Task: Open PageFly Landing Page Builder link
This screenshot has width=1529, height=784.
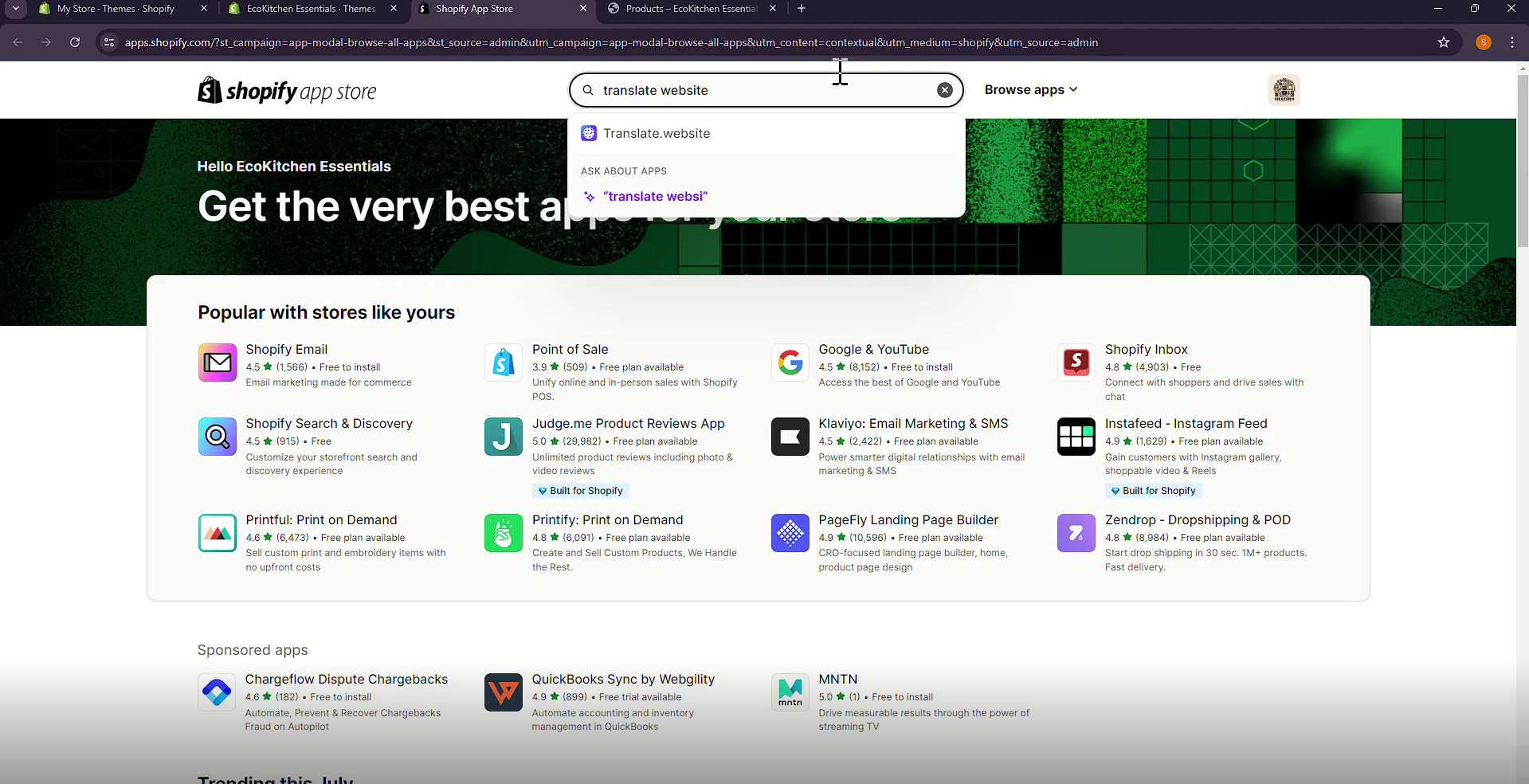Action: [909, 519]
